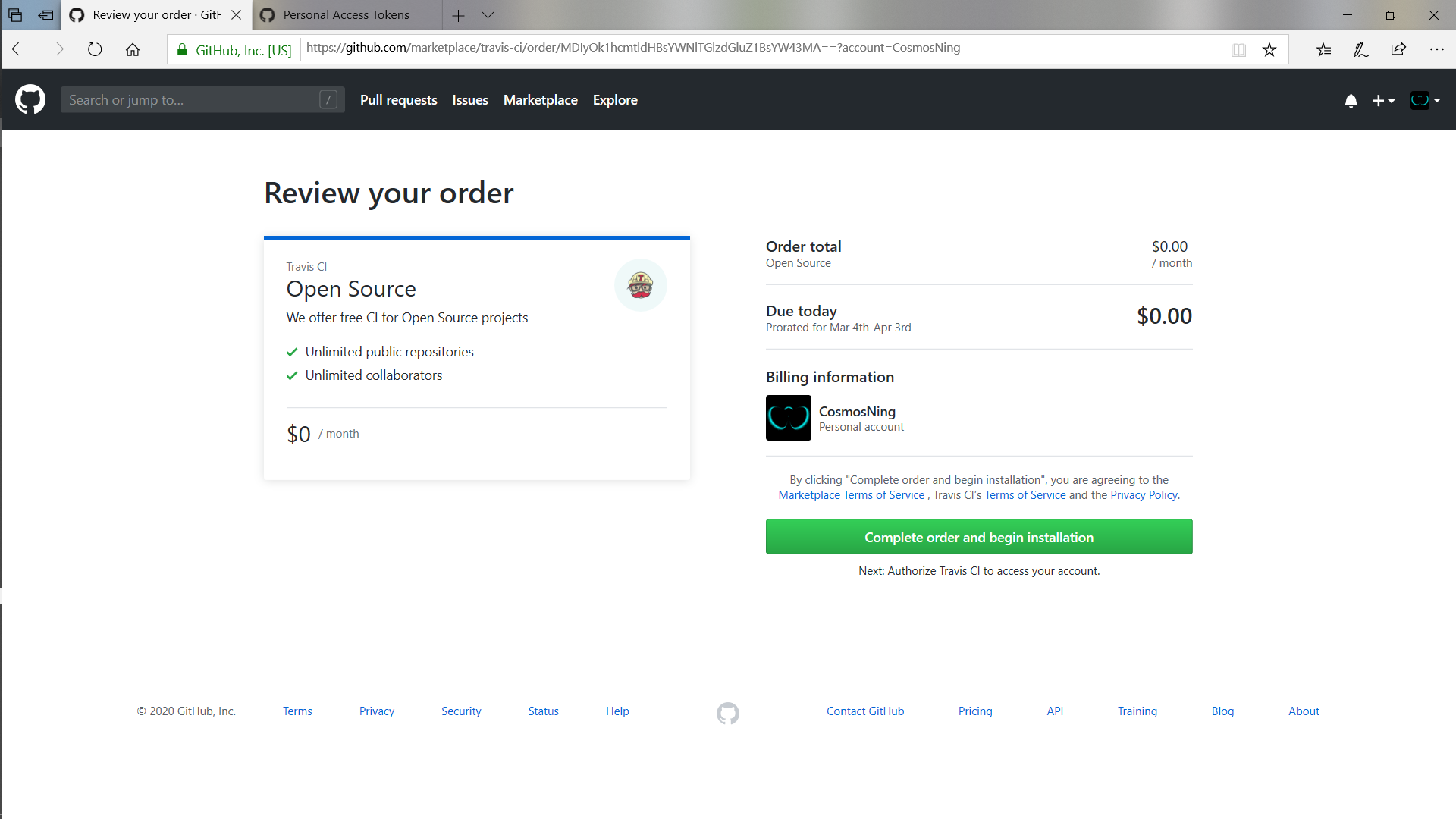This screenshot has height=819, width=1456.
Task: Click Complete order and begin installation
Action: pos(979,537)
